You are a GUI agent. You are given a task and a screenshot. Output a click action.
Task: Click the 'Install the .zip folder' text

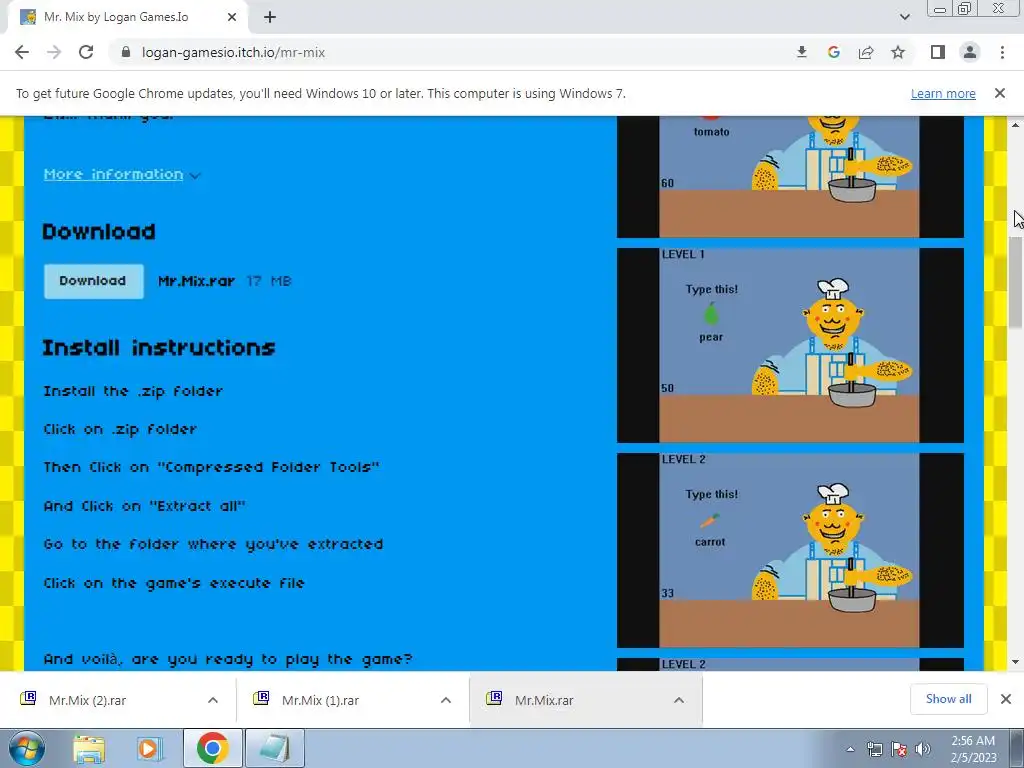[x=133, y=391]
